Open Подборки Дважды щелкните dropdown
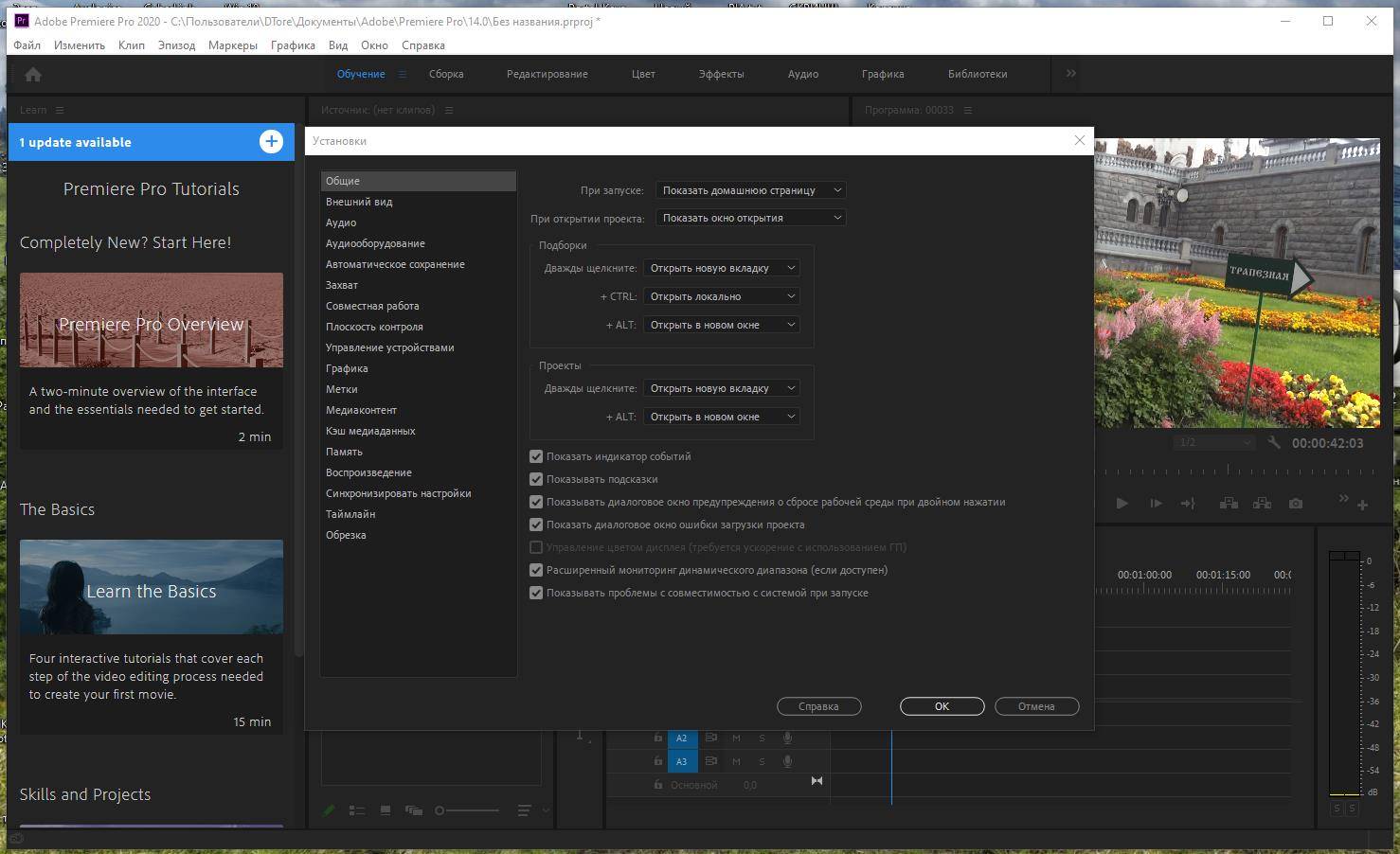This screenshot has height=854, width=1400. coord(722,268)
